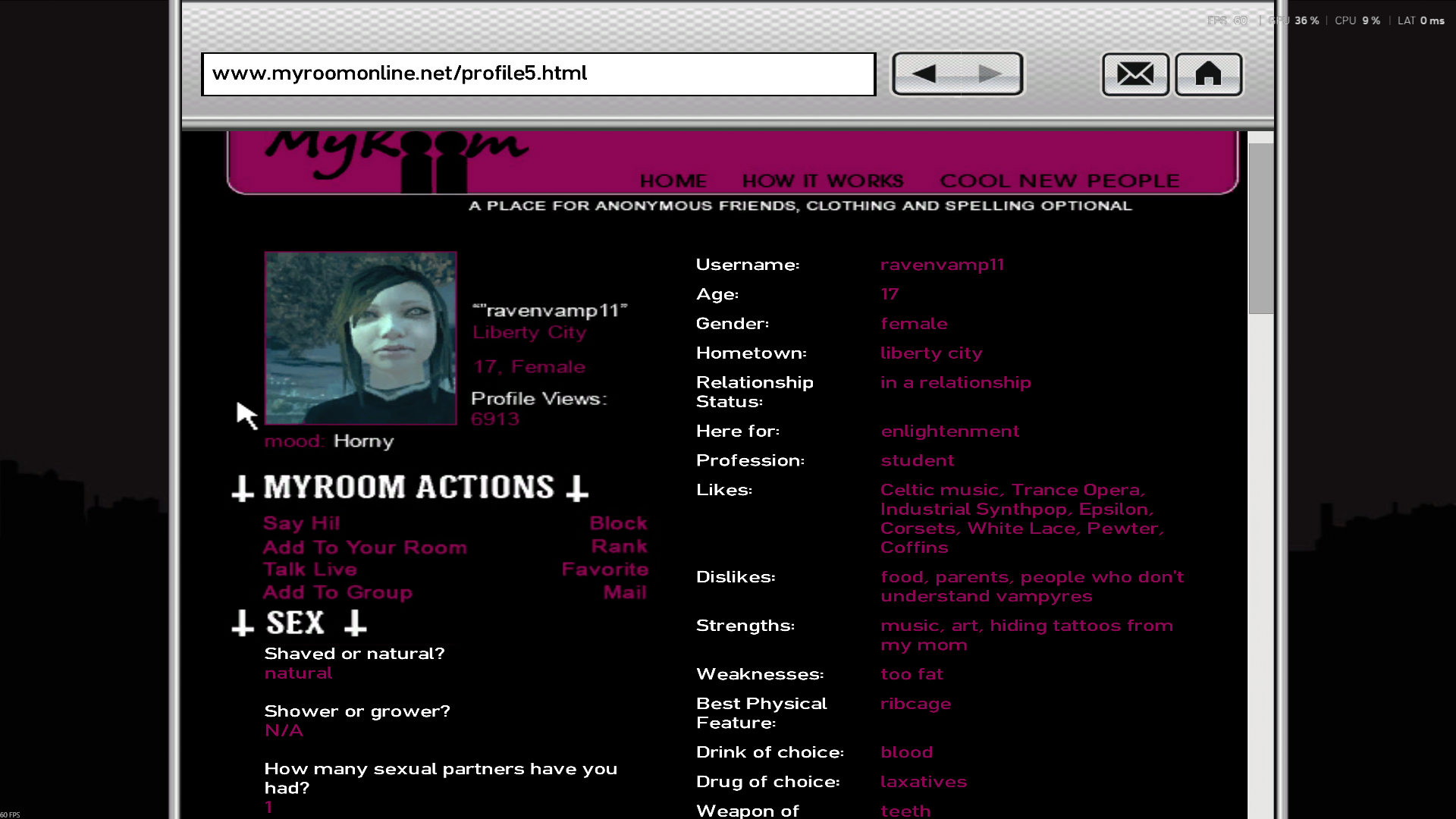Start a Talk Live chat

click(x=309, y=570)
